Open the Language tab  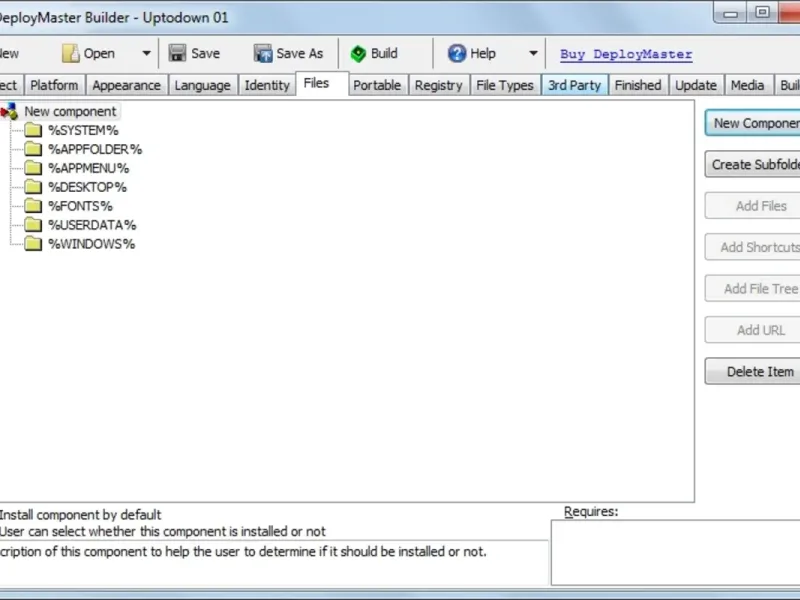click(x=203, y=85)
